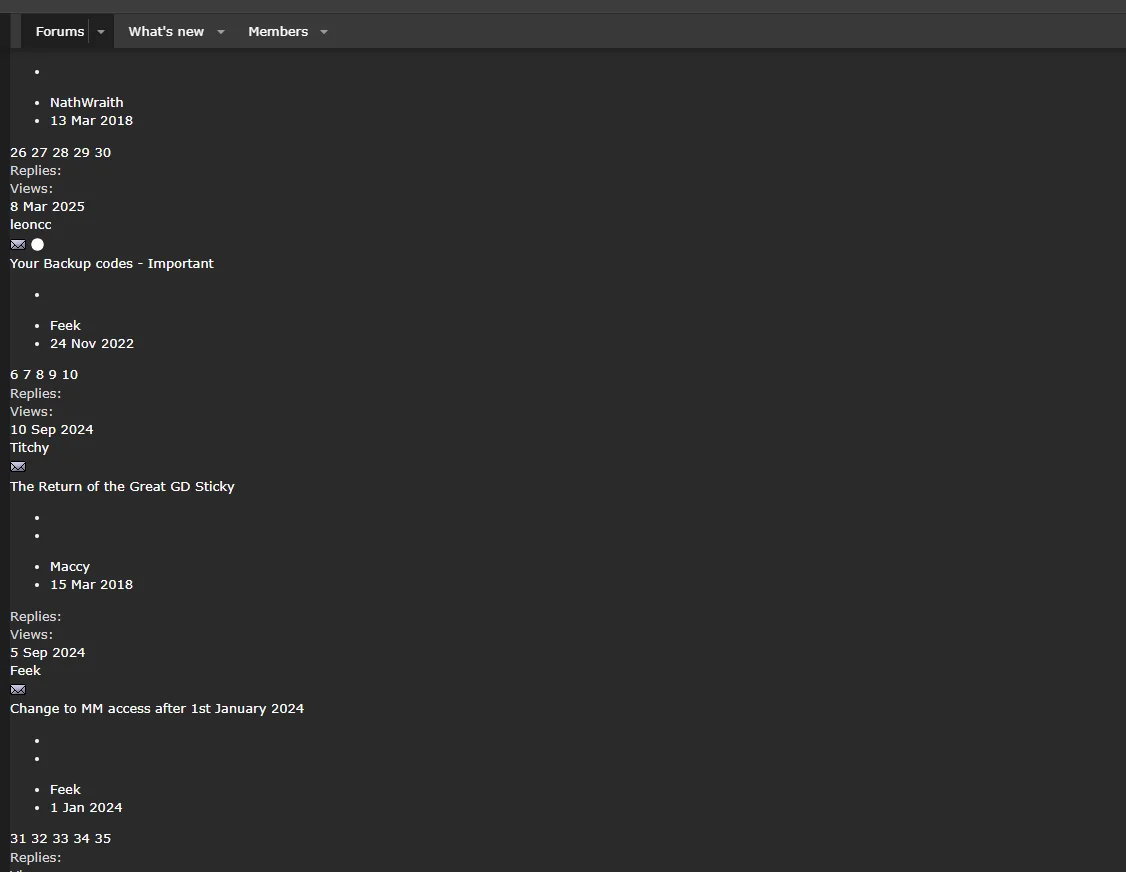Click white circle icon next to envelope
The image size is (1126, 872).
[37, 244]
